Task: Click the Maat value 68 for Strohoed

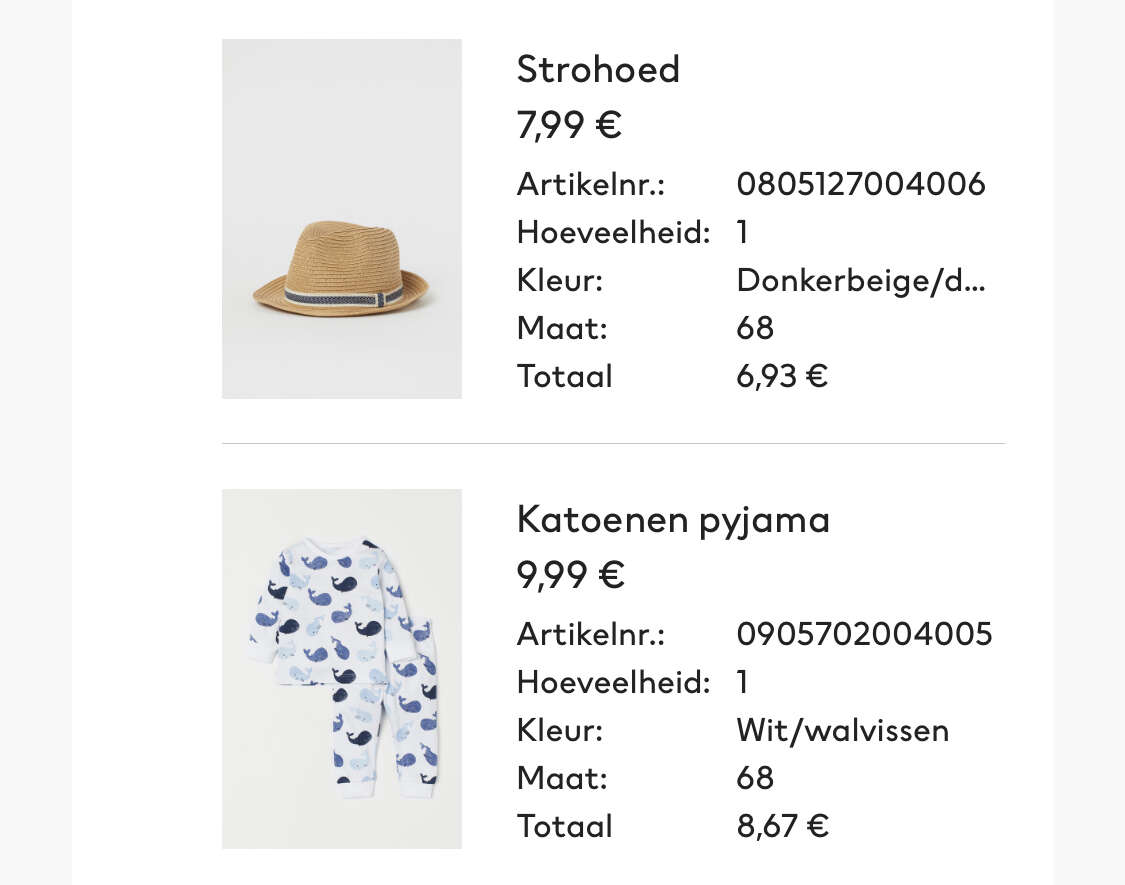Action: [x=755, y=329]
